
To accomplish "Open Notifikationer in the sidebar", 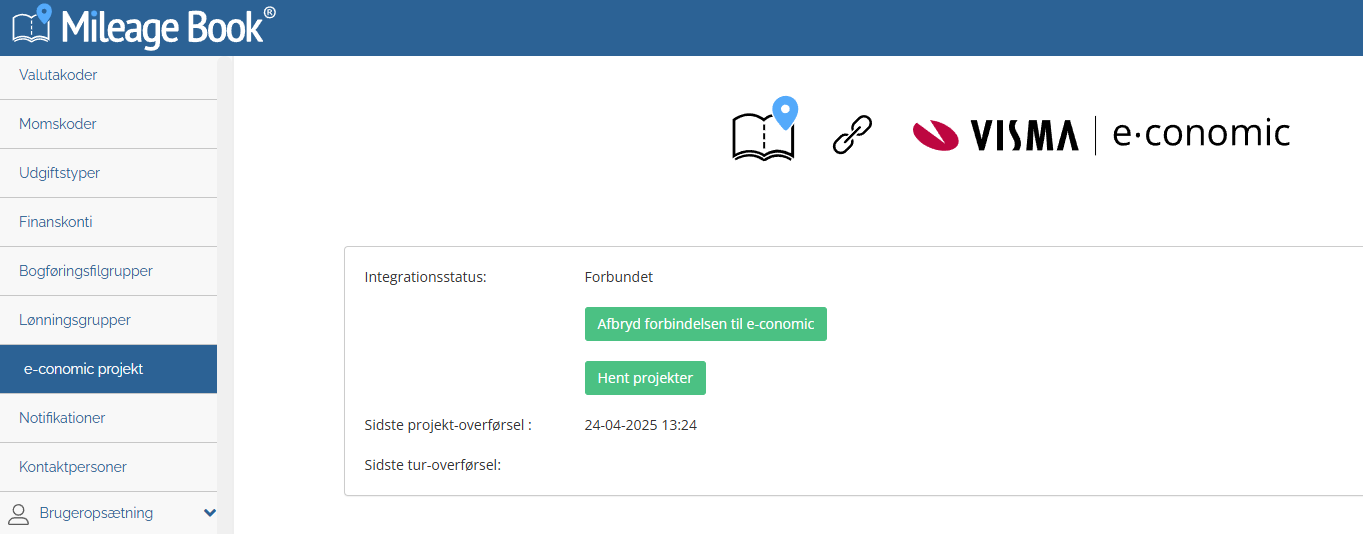I will coord(108,418).
